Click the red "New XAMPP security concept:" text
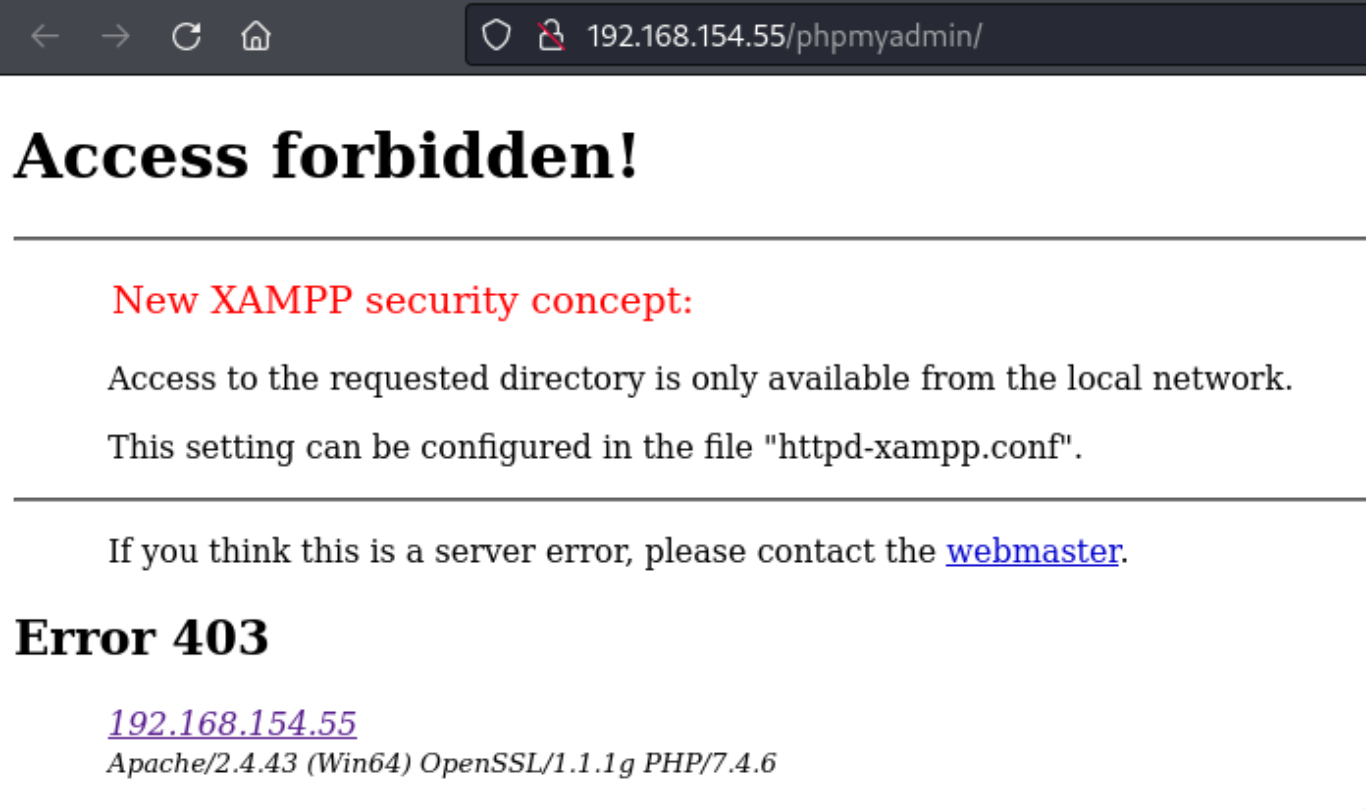Viewport: 1366px width, 810px height. [x=402, y=300]
